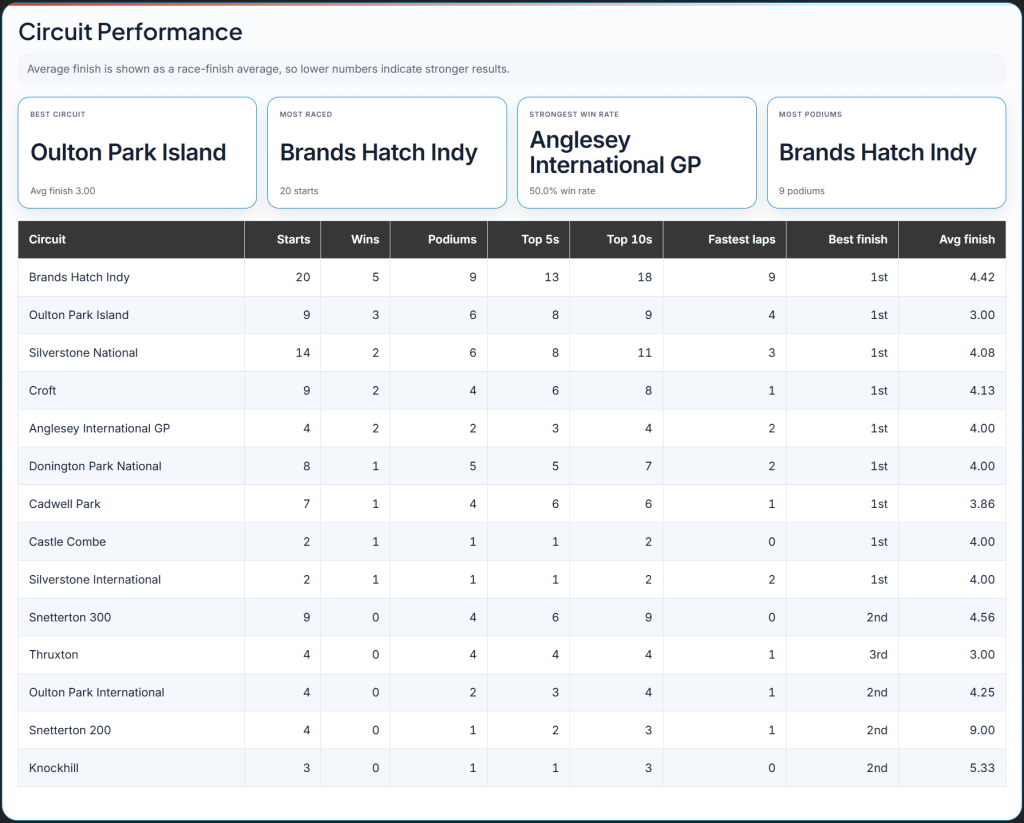Open the Most Podiums summary card
Screen dimensions: 1024x823
pyautogui.click(x=886, y=153)
